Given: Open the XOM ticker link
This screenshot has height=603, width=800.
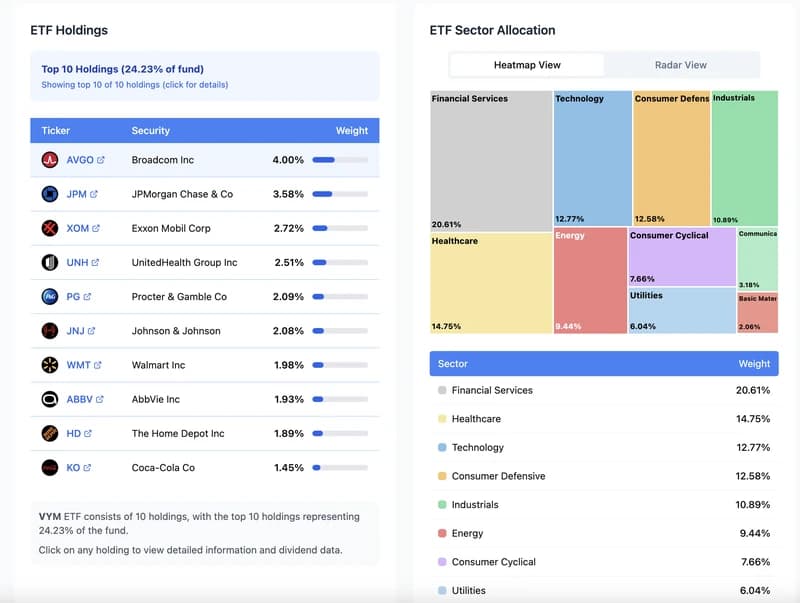Looking at the screenshot, I should pyautogui.click(x=78, y=228).
